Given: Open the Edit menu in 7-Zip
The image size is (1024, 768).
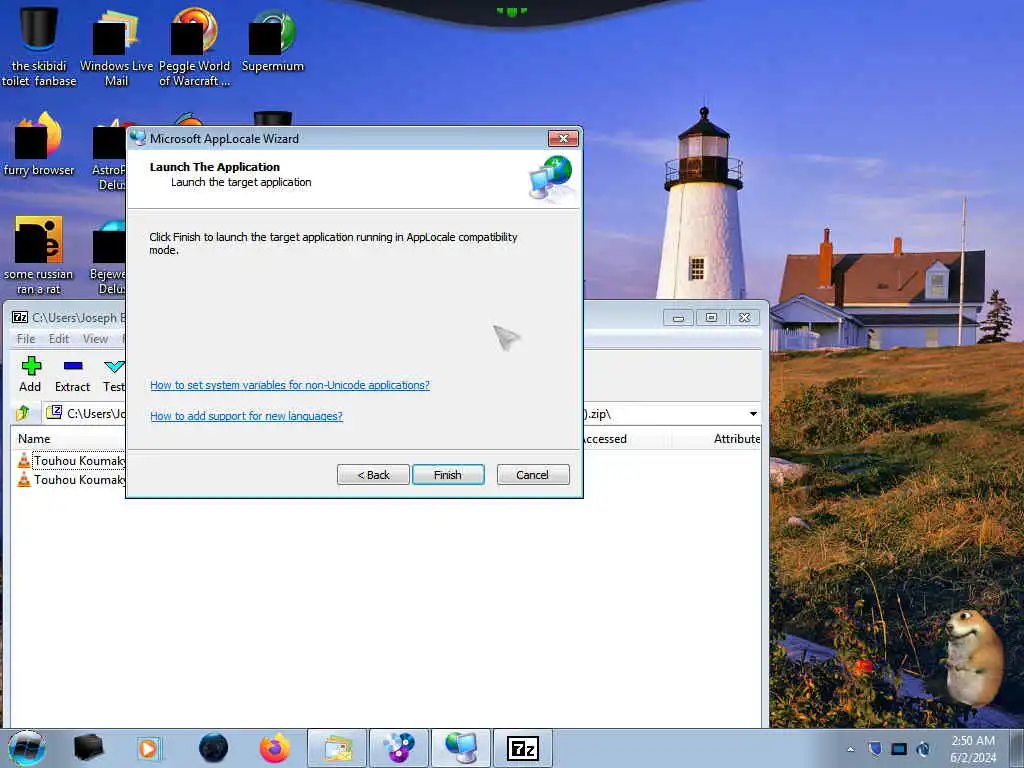Looking at the screenshot, I should [x=59, y=339].
